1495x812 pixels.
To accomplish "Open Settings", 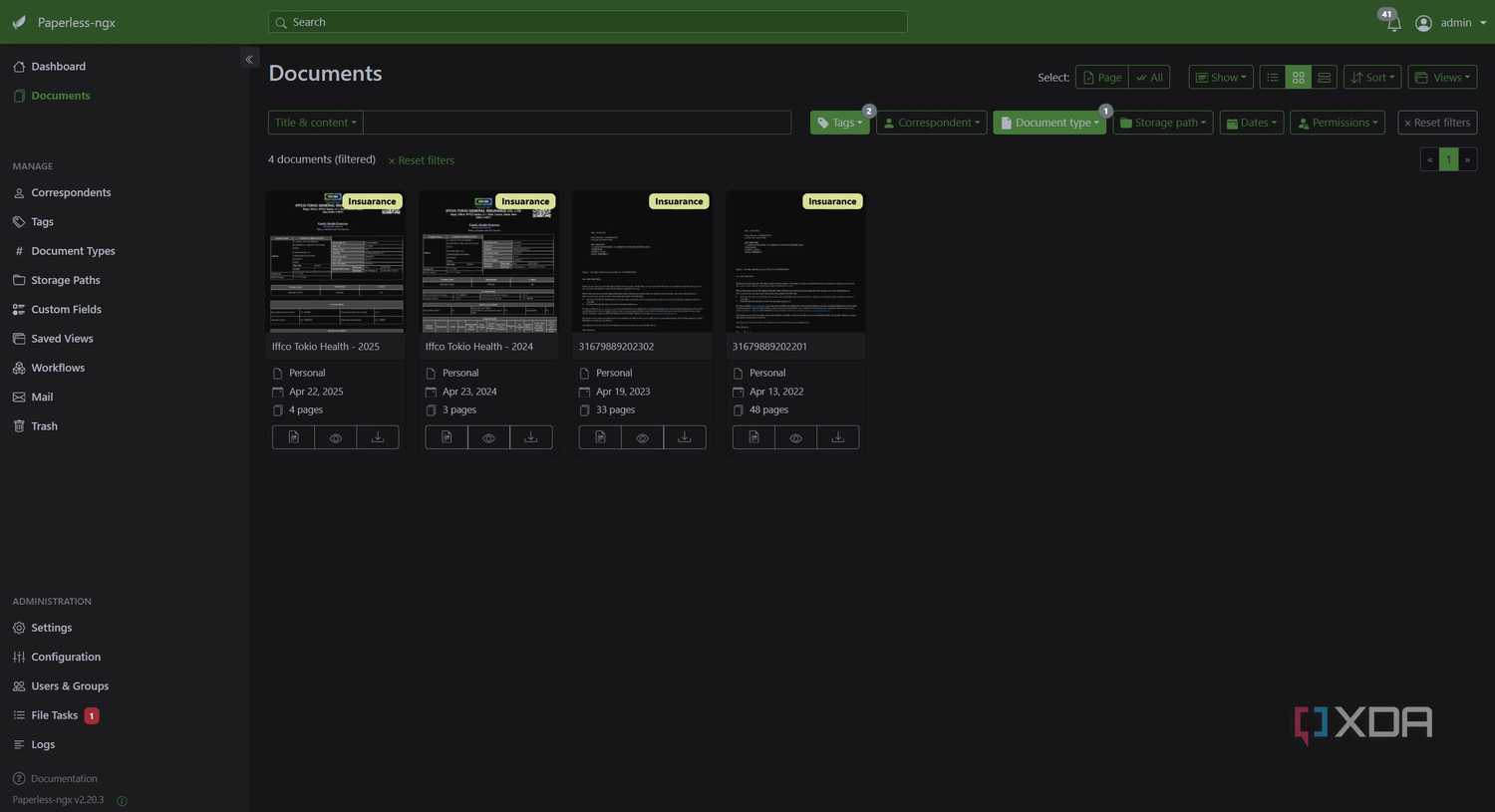I will [51, 628].
